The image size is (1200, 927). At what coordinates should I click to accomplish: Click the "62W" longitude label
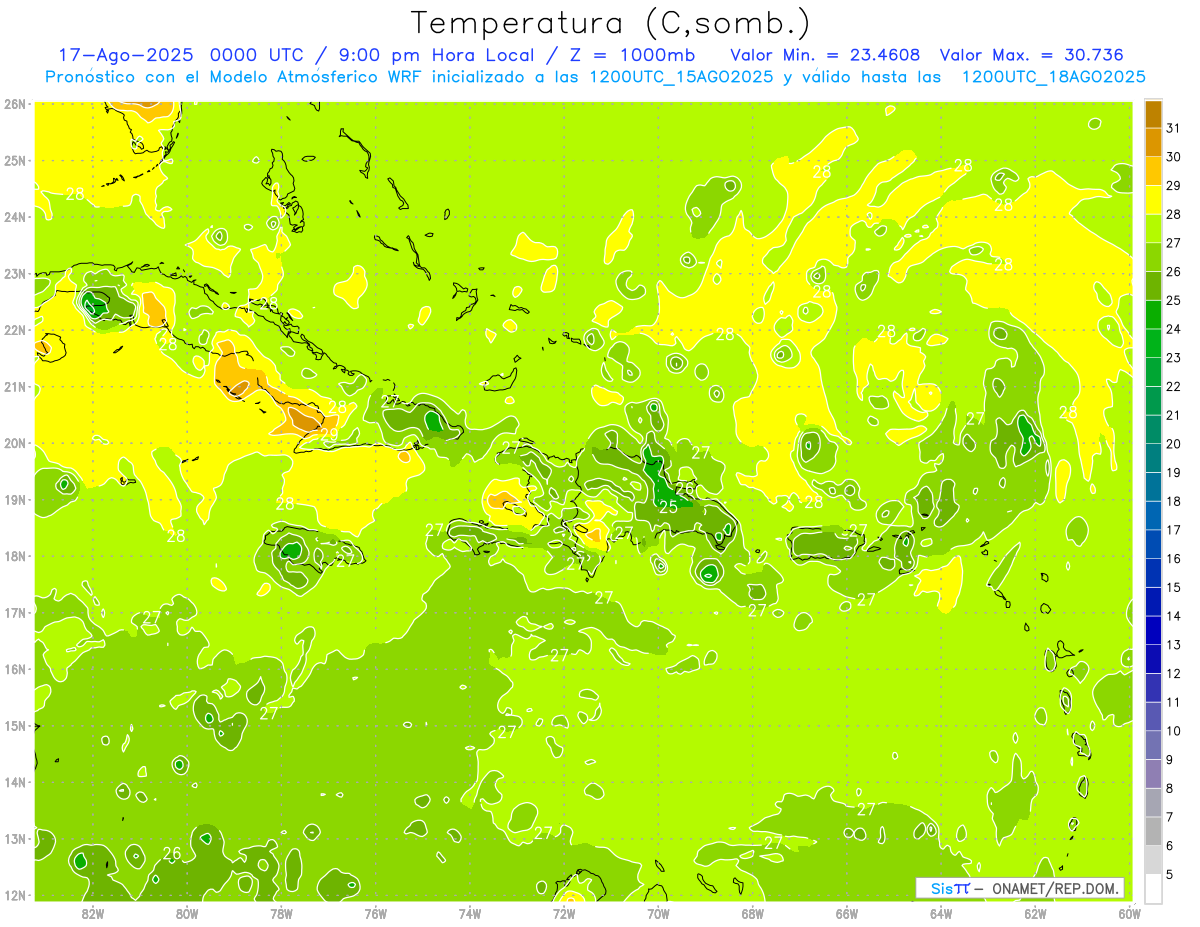click(1035, 913)
